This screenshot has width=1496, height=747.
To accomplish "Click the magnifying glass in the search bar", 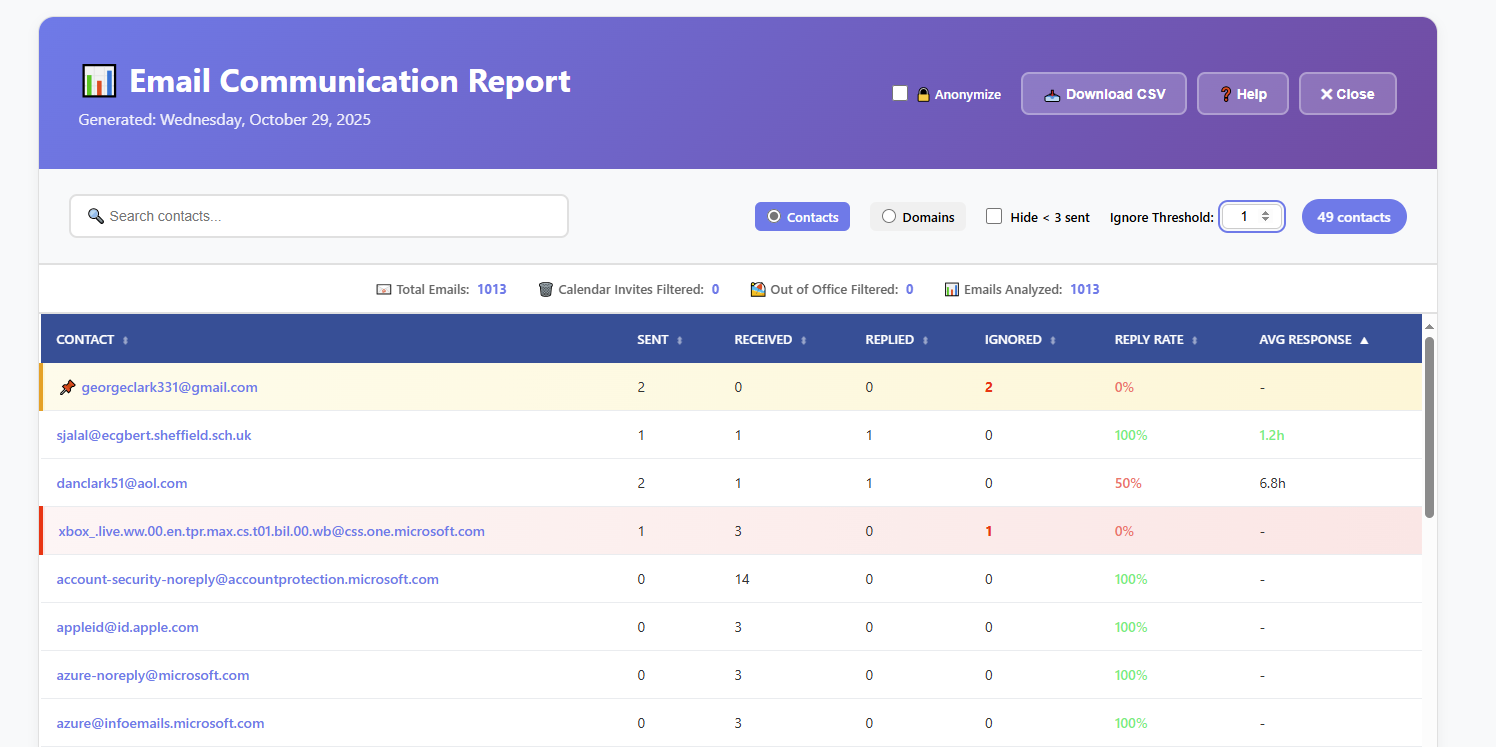I will click(97, 216).
